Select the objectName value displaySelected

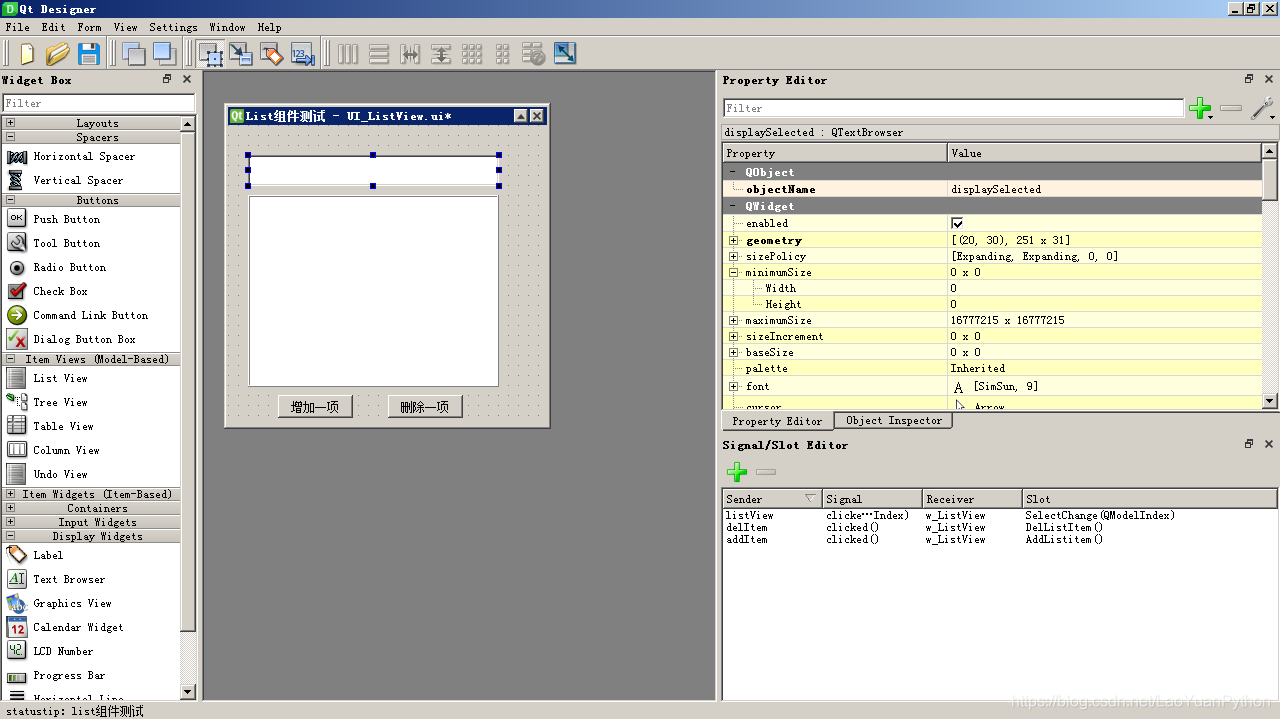(1104, 189)
